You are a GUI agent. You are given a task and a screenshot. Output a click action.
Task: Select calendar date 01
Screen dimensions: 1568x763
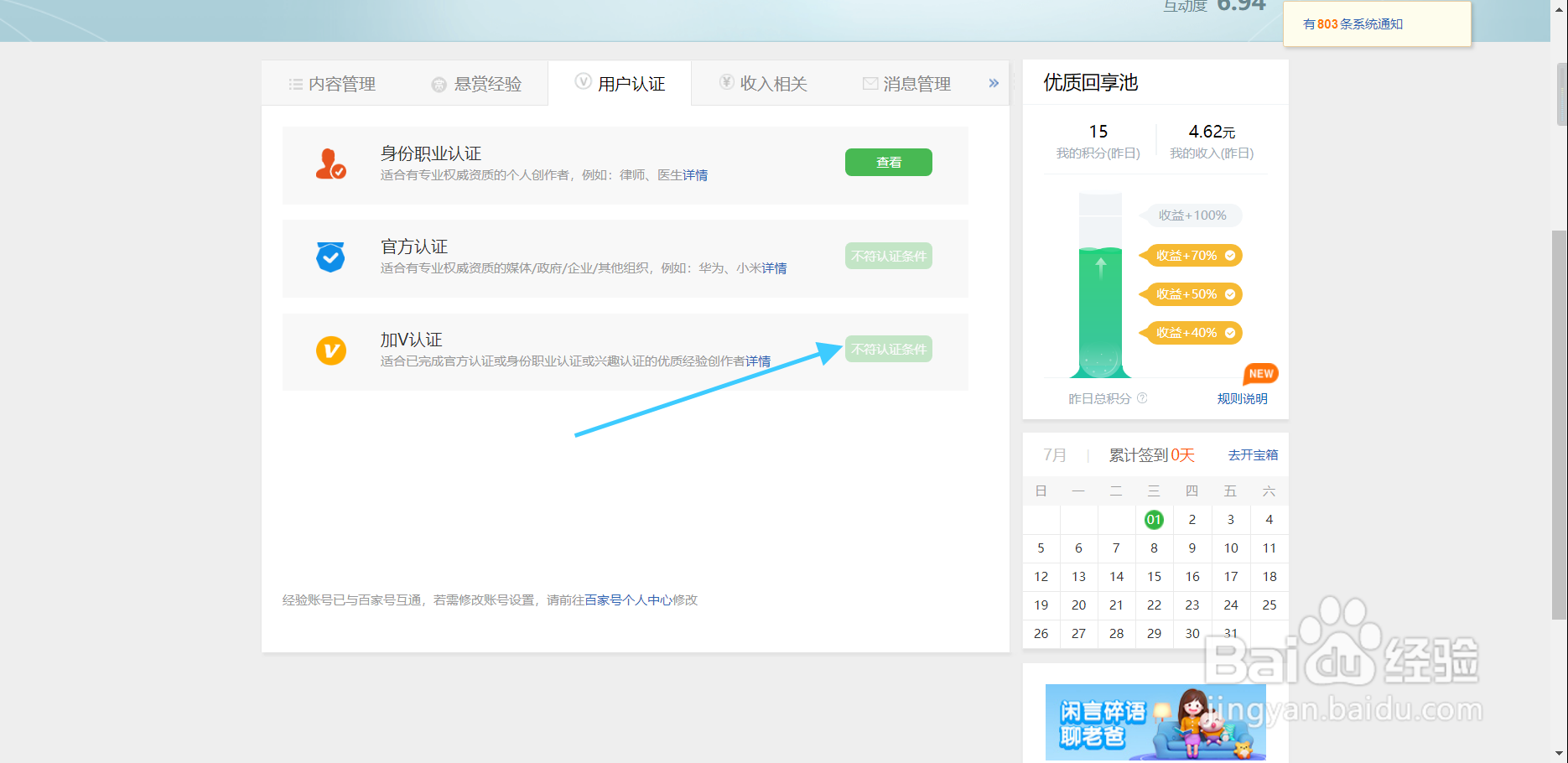point(1154,520)
